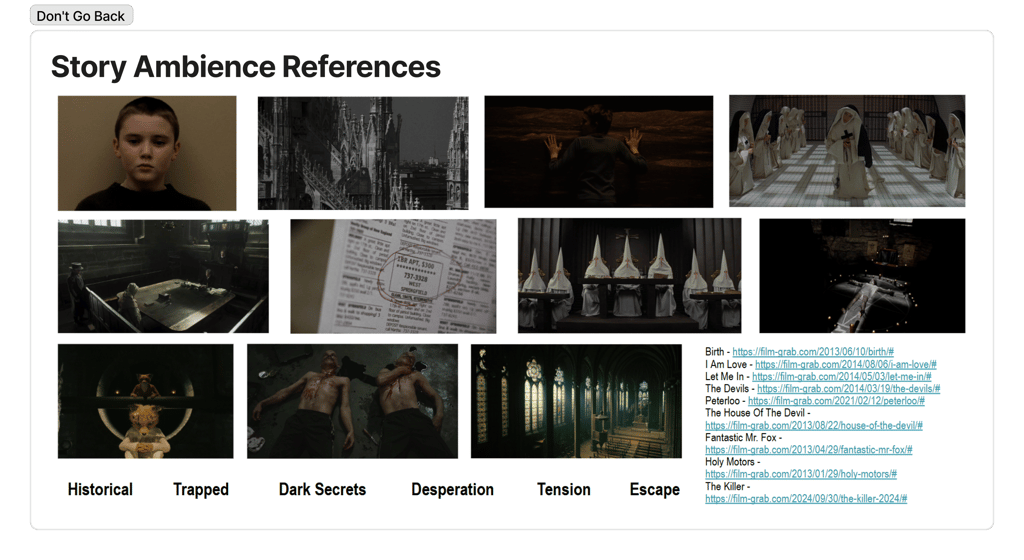
Task: Select the dark candlelit figure thumbnail
Action: tap(862, 275)
